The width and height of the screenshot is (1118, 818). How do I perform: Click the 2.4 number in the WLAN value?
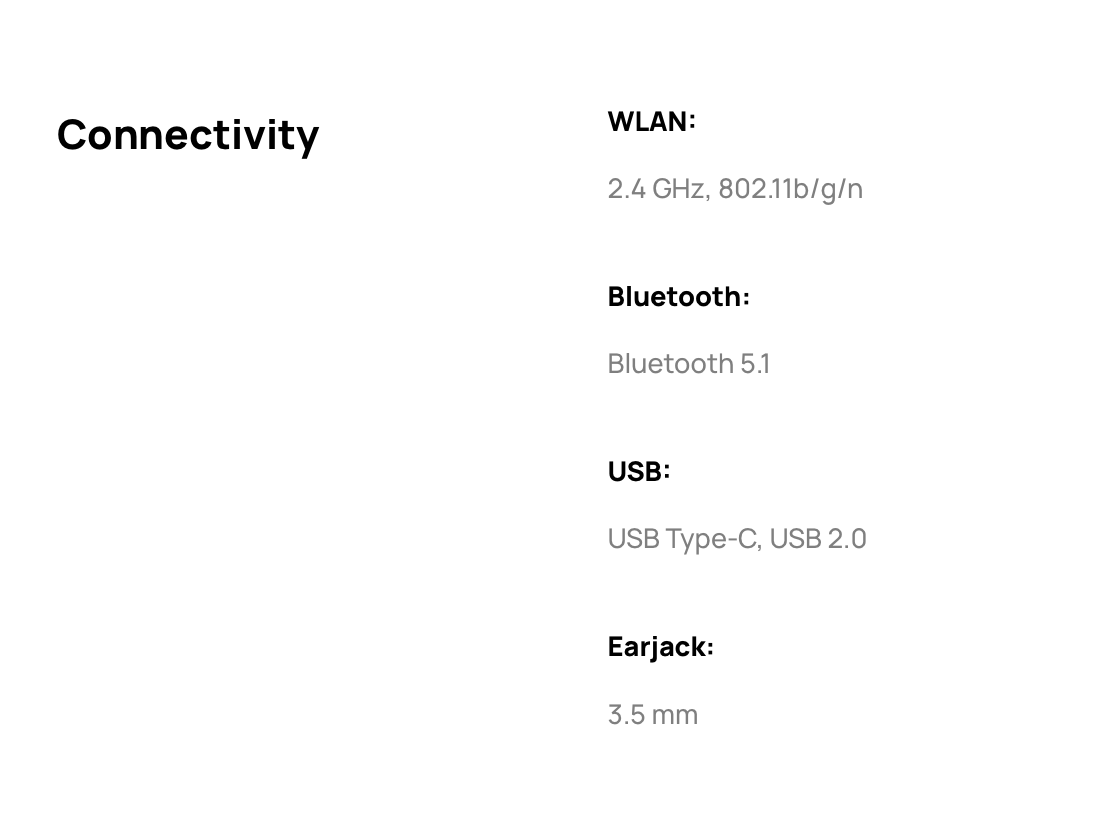[x=626, y=188]
